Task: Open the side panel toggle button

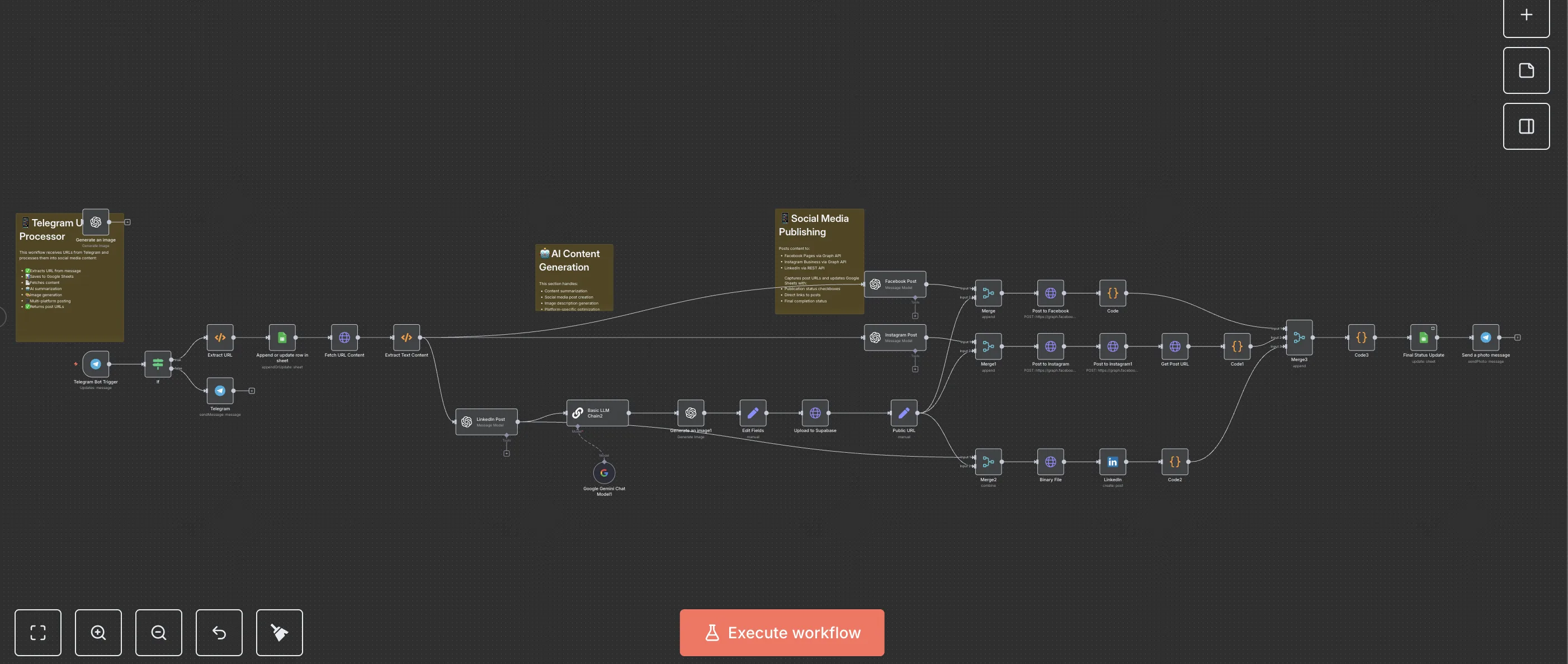Action: (1526, 126)
